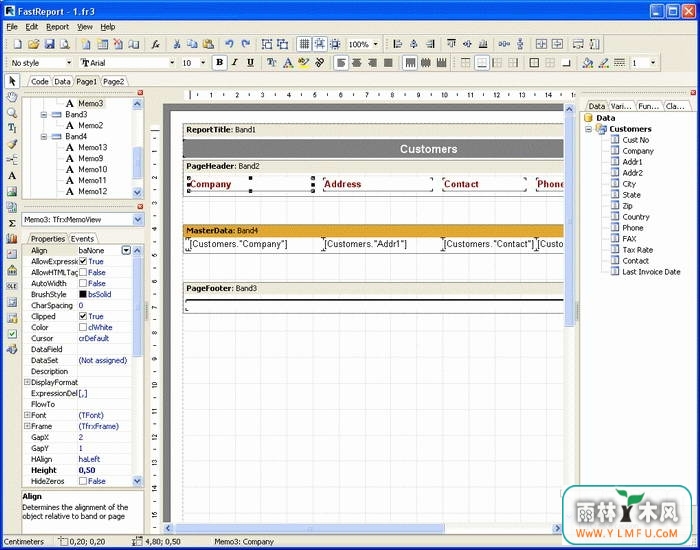The width and height of the screenshot is (700, 550).
Task: Insert a Picture object
Action: pos(12,192)
